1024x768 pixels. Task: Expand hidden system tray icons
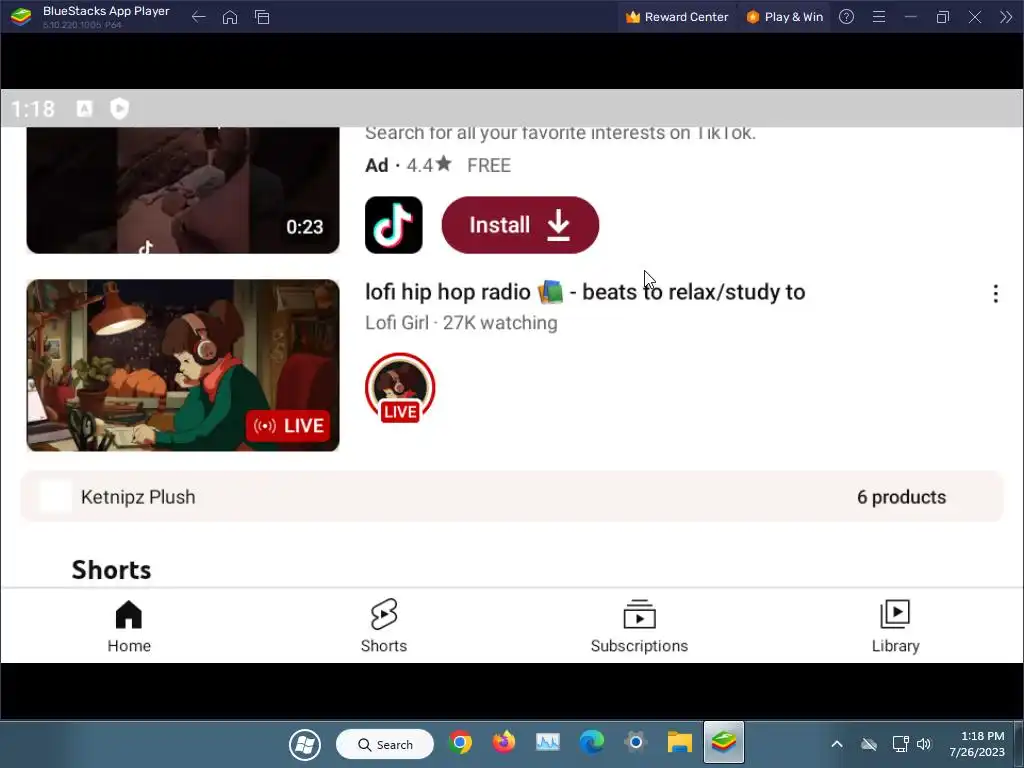coord(837,744)
